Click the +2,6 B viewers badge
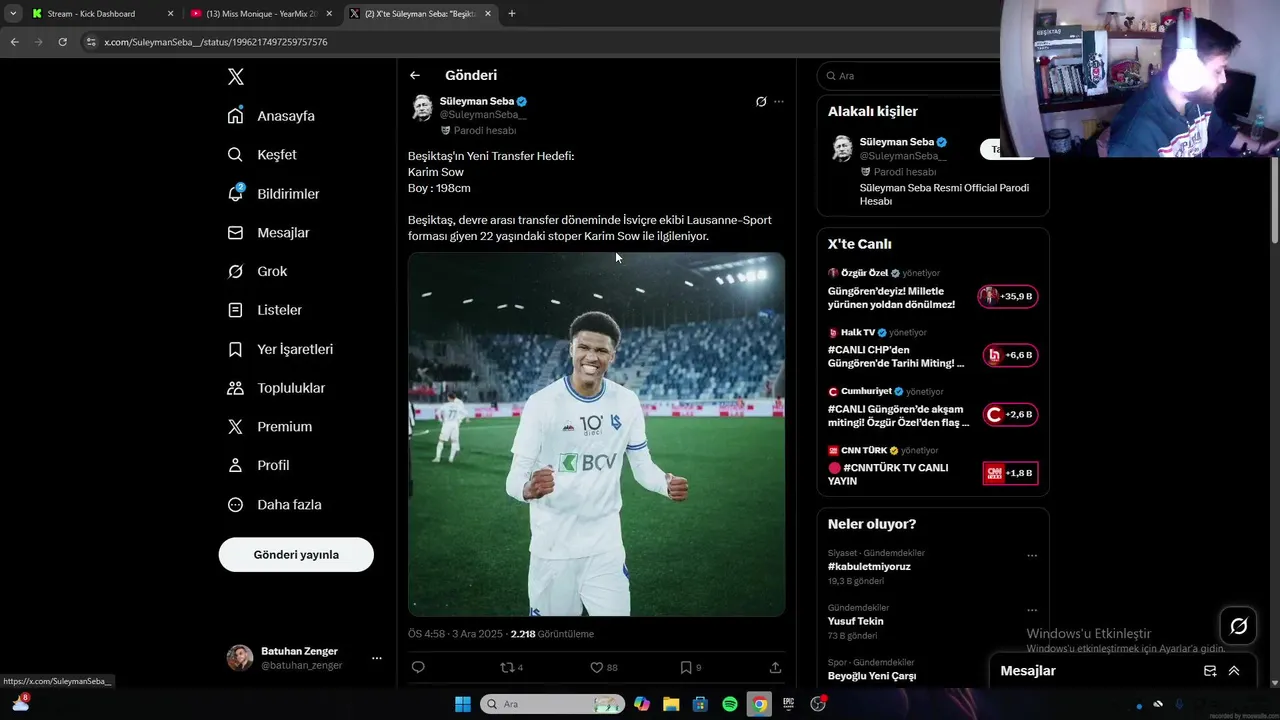 pyautogui.click(x=1010, y=414)
